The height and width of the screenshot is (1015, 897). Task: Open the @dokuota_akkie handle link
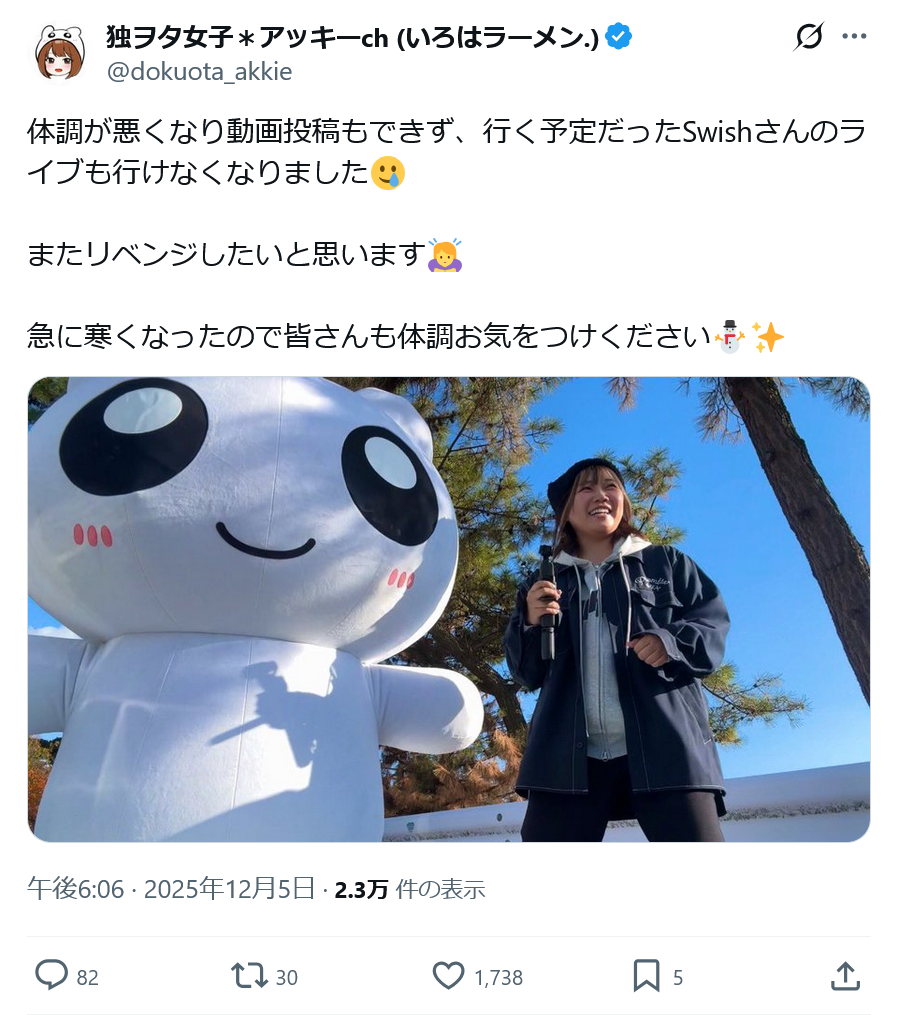coord(199,71)
